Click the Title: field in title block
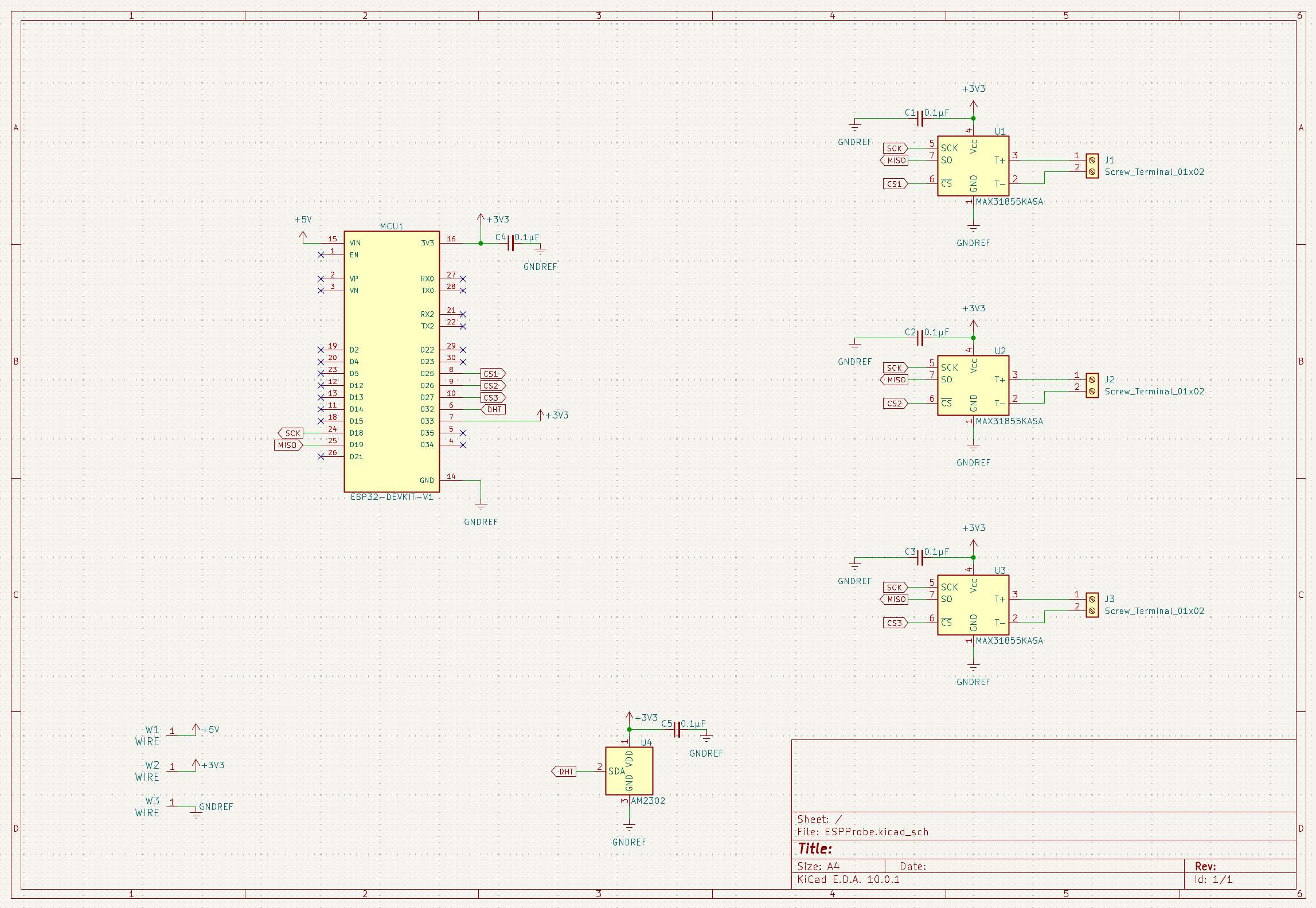The image size is (1316, 908). click(815, 848)
